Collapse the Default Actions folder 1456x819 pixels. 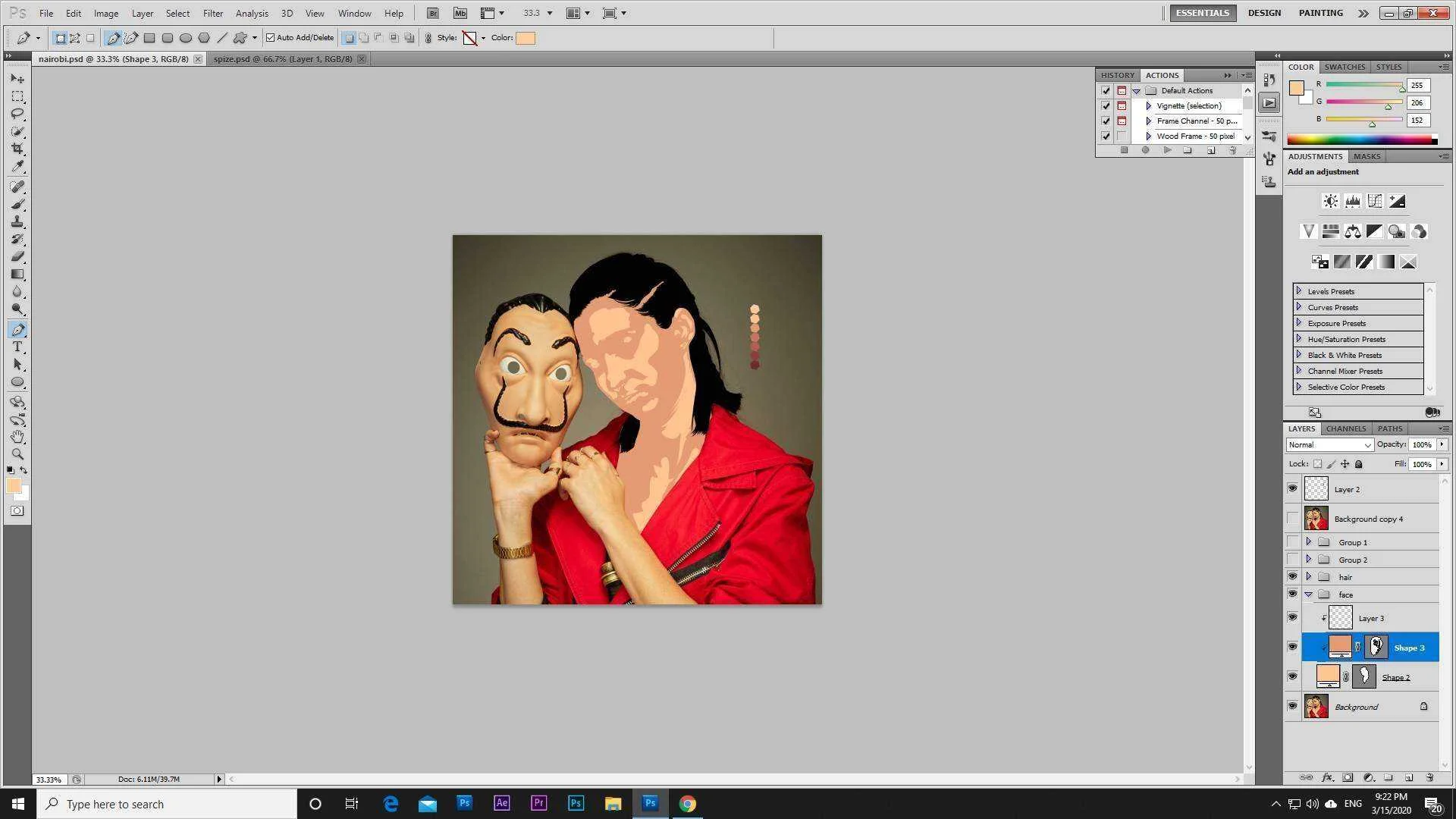coord(1136,91)
